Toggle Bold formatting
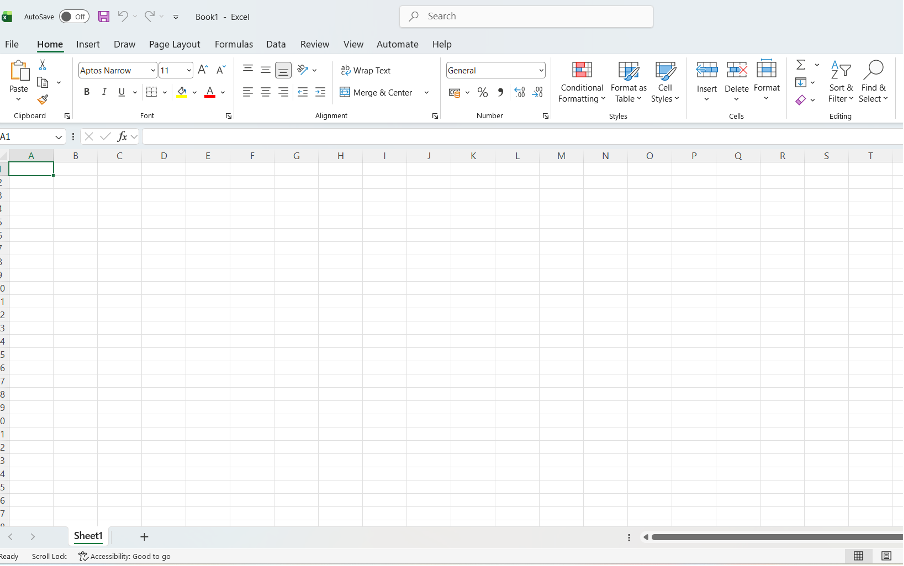 click(86, 92)
